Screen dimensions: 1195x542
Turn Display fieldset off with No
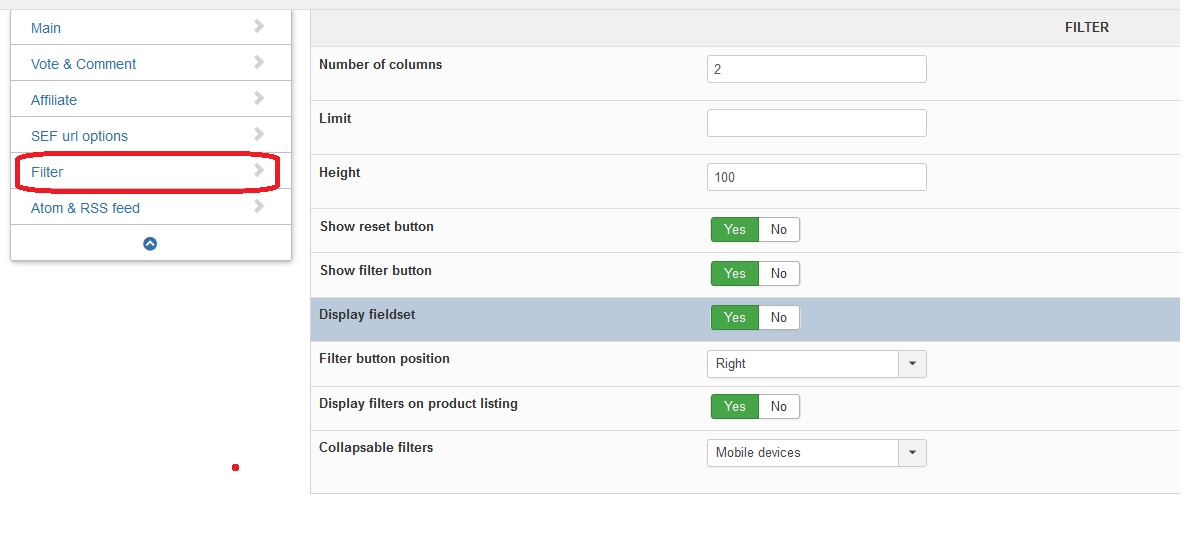point(779,318)
